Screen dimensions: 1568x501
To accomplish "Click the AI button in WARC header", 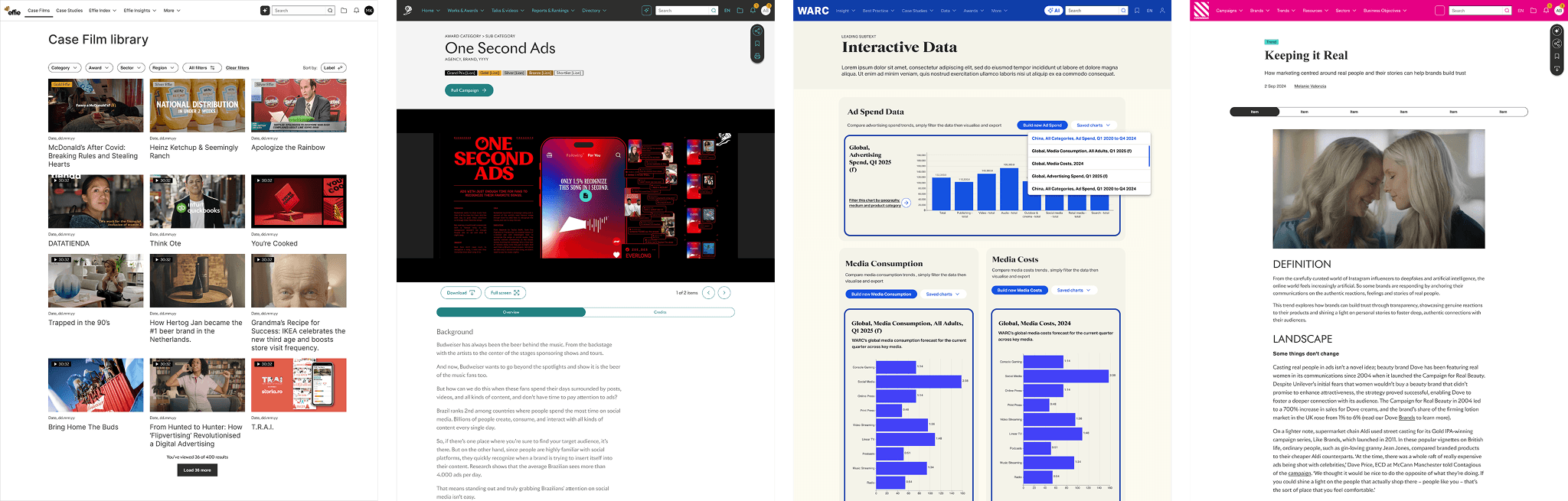I will [1053, 11].
